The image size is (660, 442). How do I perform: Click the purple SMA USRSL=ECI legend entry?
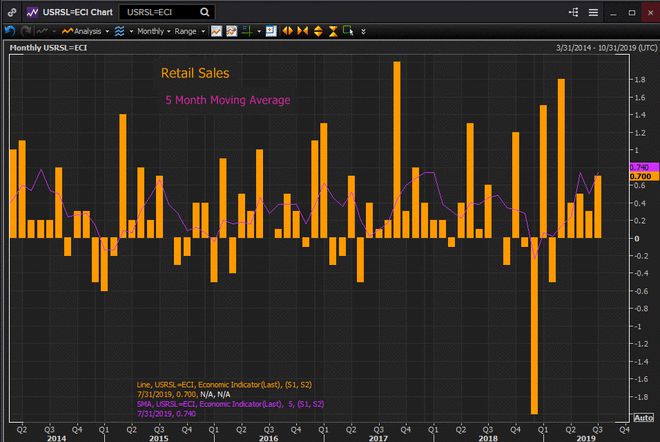point(231,404)
